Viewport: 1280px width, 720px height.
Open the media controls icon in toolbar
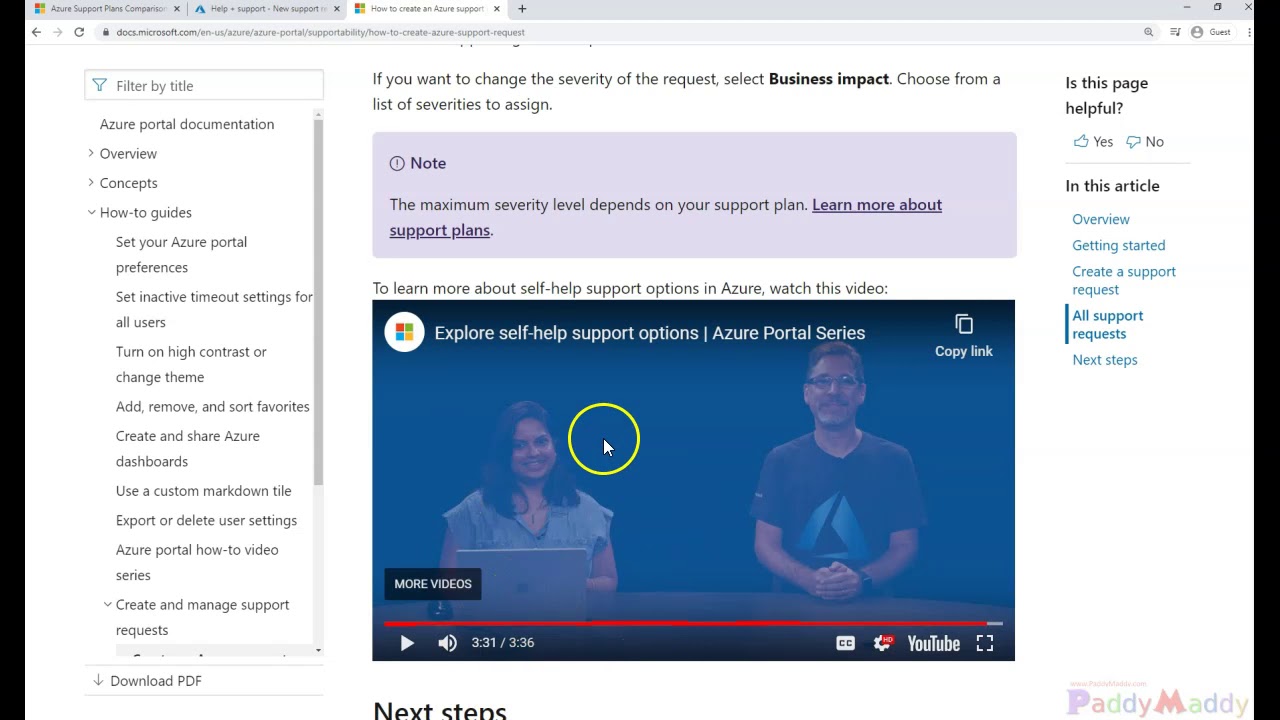pos(1175,32)
